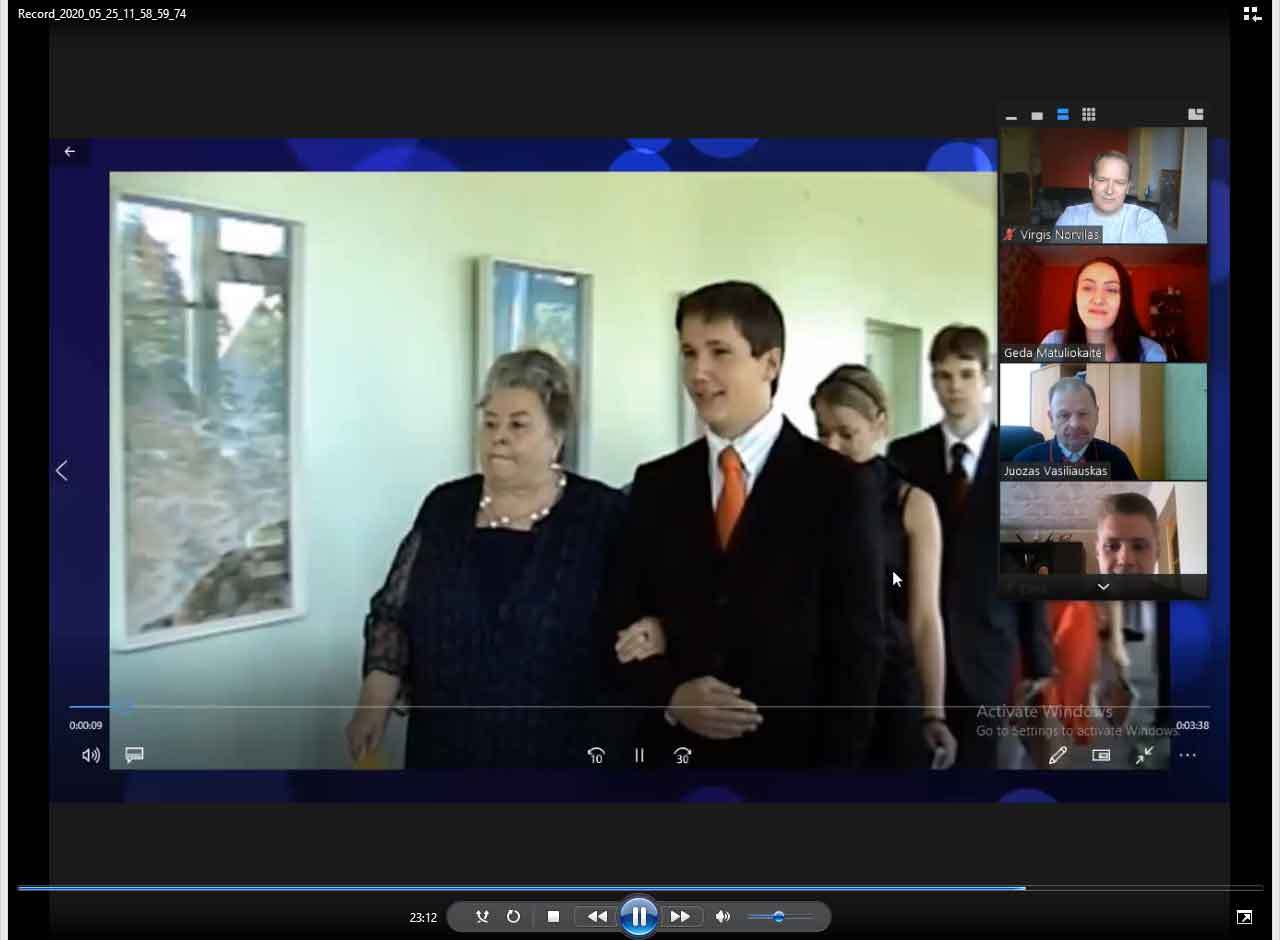The height and width of the screenshot is (940, 1280).
Task: Skip forward 30 seconds in embedded video
Action: pyautogui.click(x=682, y=756)
